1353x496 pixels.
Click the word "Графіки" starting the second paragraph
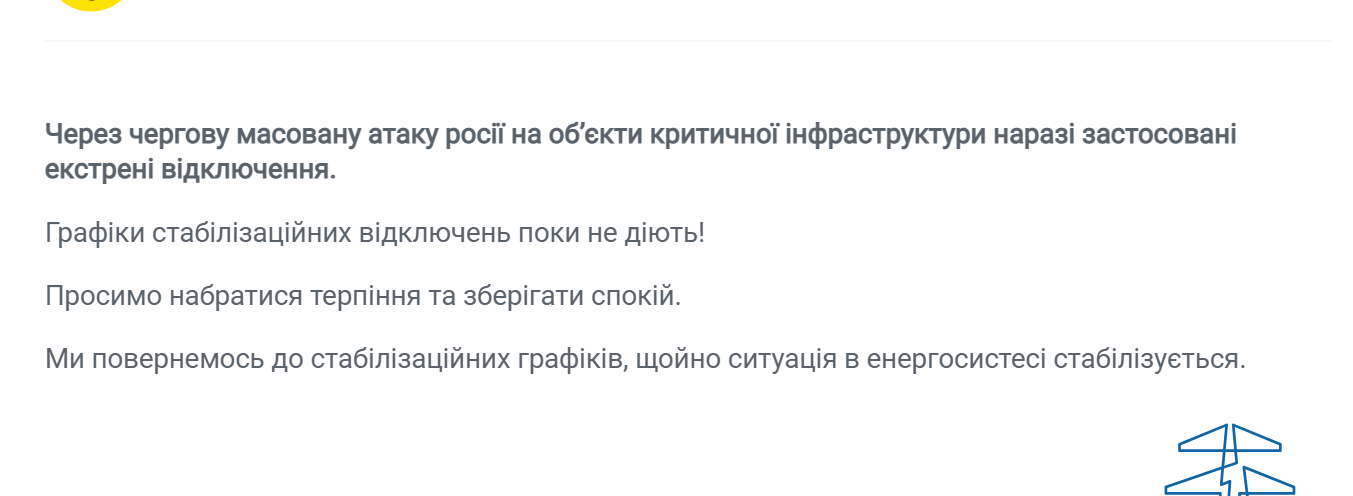point(94,234)
